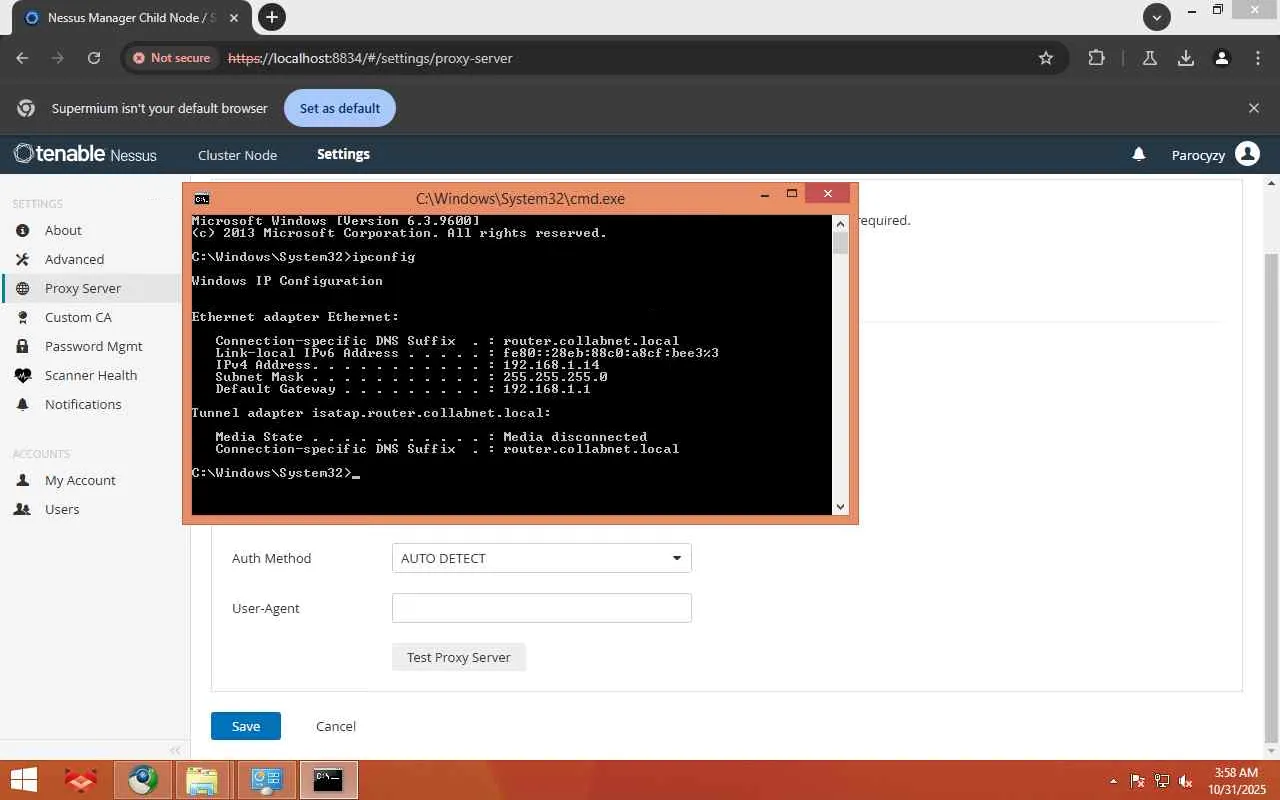Go forward in the browser
1280x800 pixels.
pyautogui.click(x=58, y=58)
